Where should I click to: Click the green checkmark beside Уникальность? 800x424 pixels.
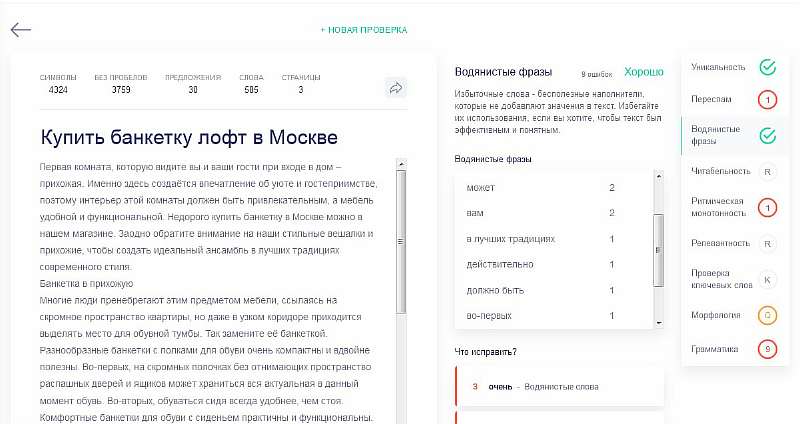[767, 67]
